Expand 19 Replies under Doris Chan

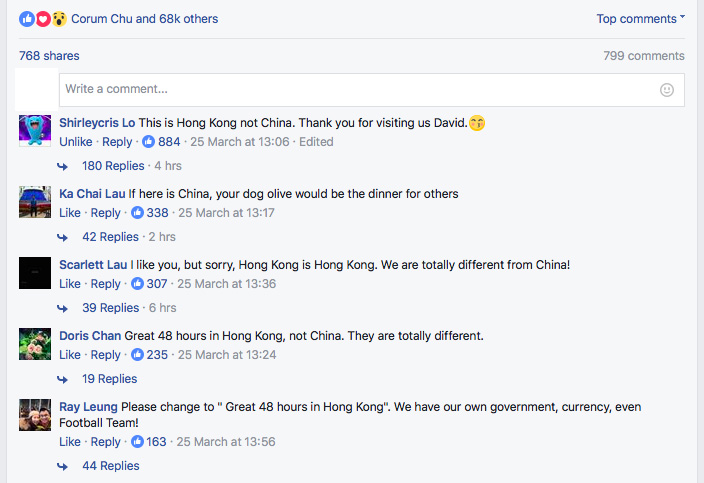(110, 379)
